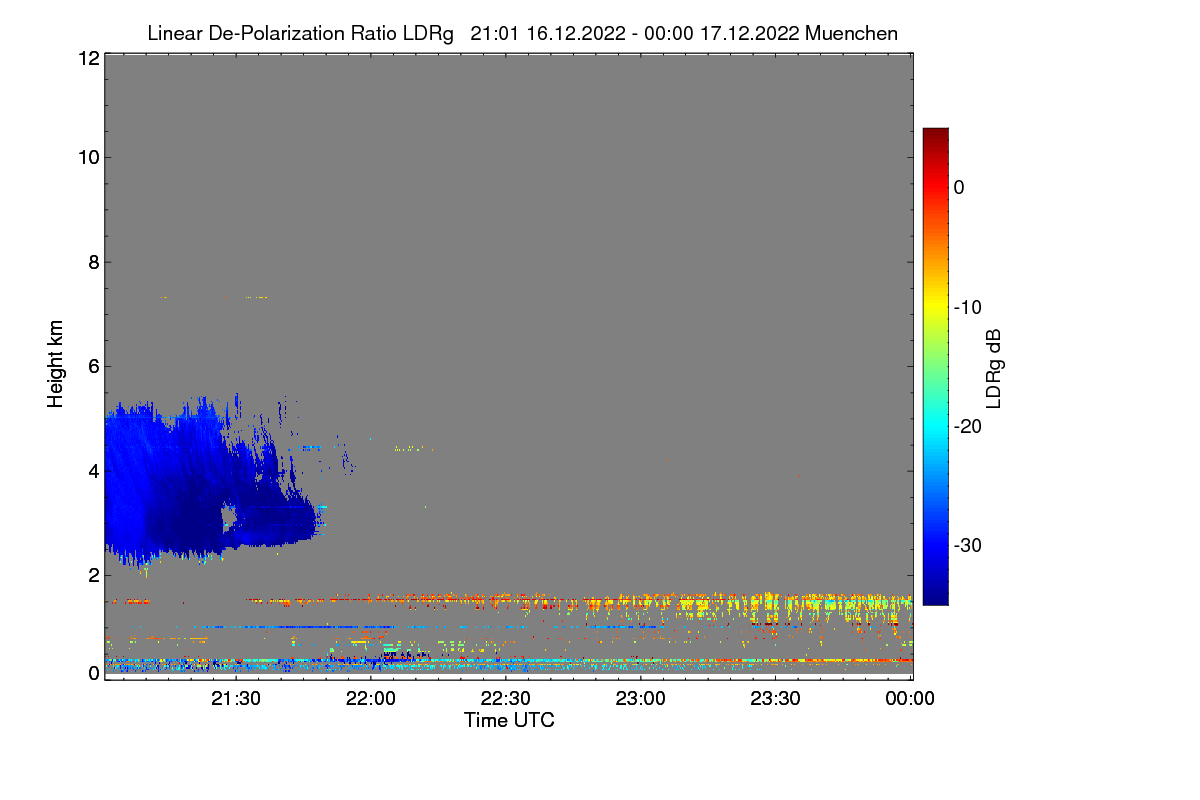The image size is (1200, 800).
Task: Click the '23:30' time tick label
Action: 776,699
